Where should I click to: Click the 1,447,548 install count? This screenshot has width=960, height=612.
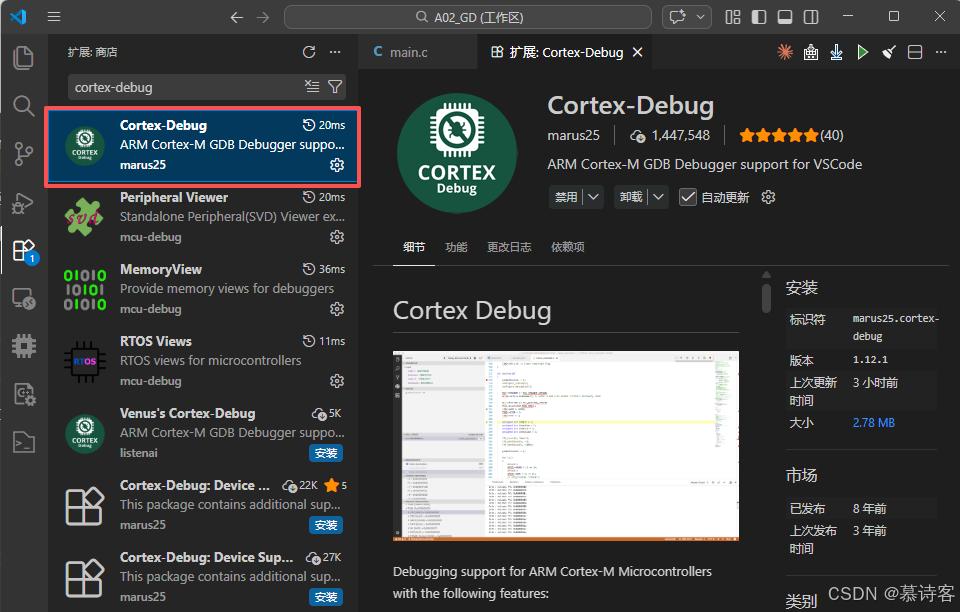click(x=670, y=135)
